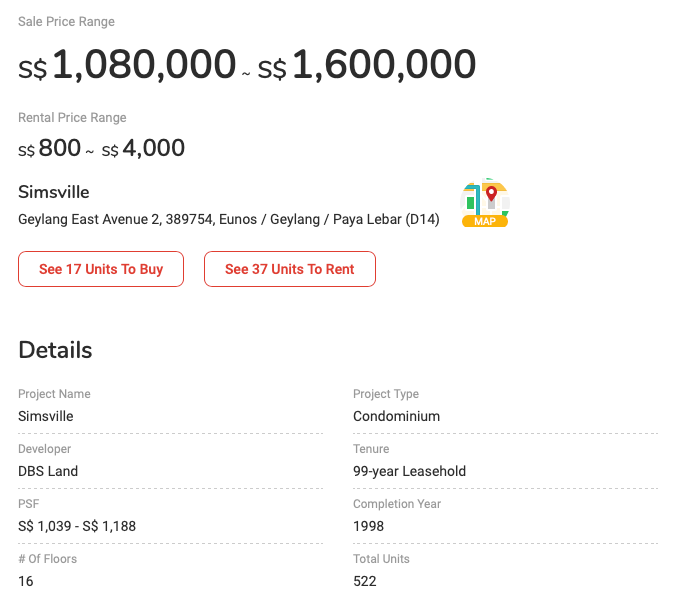Select the 99-year Leasehold tenure value

click(x=409, y=471)
